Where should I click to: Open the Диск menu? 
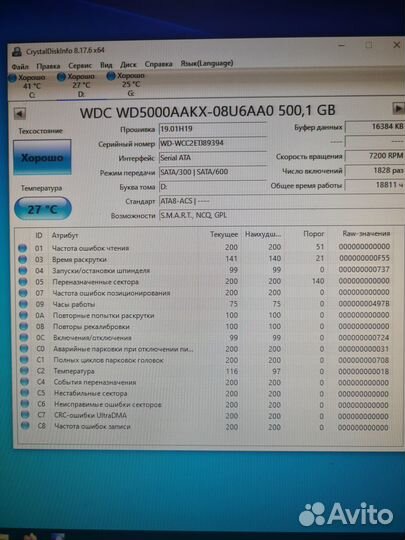coord(128,64)
